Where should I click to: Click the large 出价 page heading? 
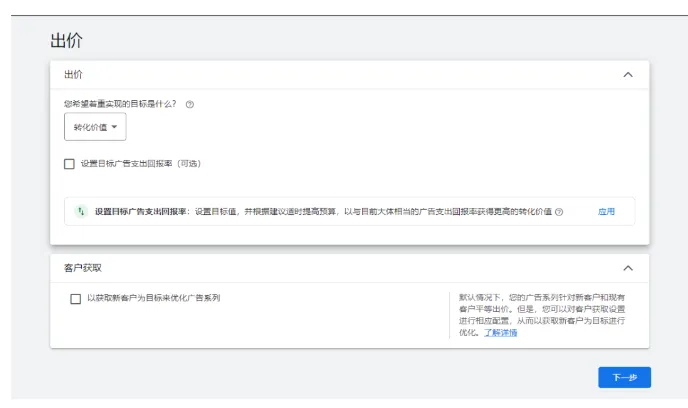tap(66, 40)
